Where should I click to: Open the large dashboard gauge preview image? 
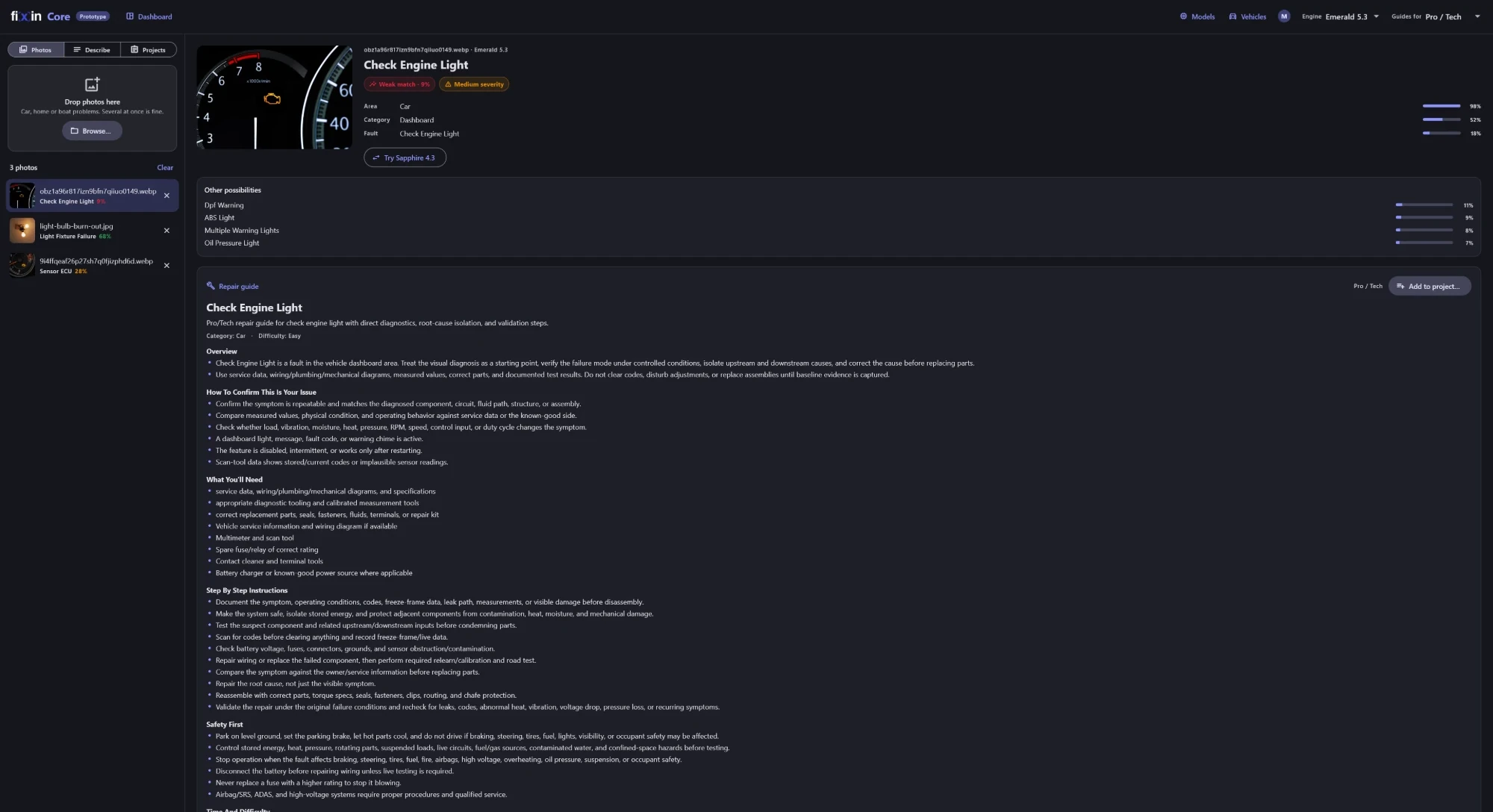pyautogui.click(x=274, y=97)
